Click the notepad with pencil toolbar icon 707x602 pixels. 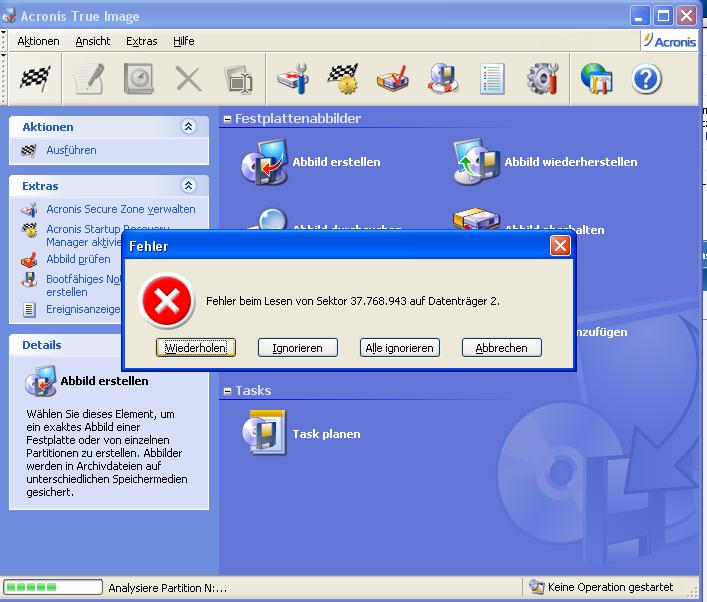pyautogui.click(x=88, y=79)
